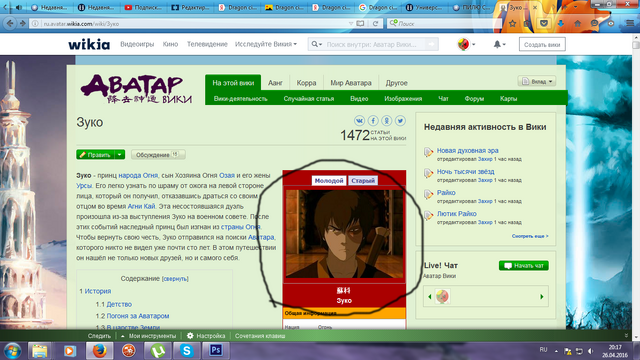Open Агни Кай article link

[x=141, y=206]
